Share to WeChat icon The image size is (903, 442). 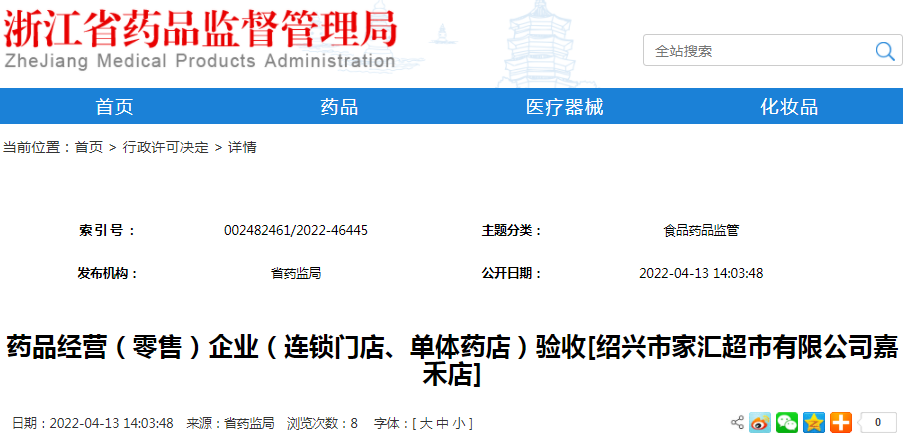tap(787, 423)
